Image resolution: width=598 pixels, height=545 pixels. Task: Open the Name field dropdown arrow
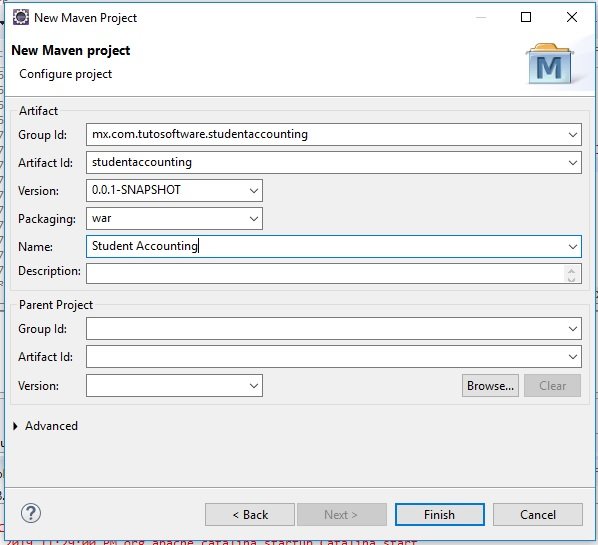tap(572, 247)
